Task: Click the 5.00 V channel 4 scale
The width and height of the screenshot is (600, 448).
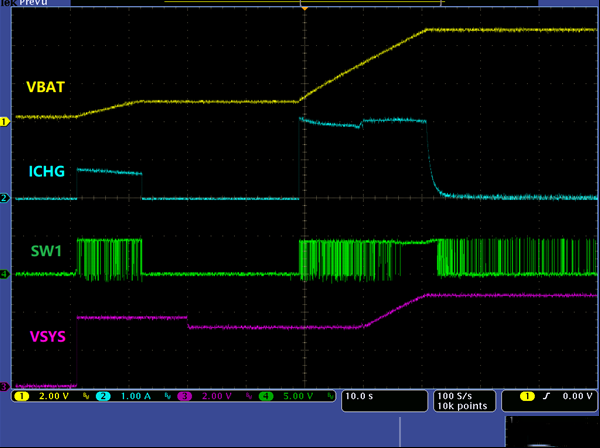Action: 298,396
